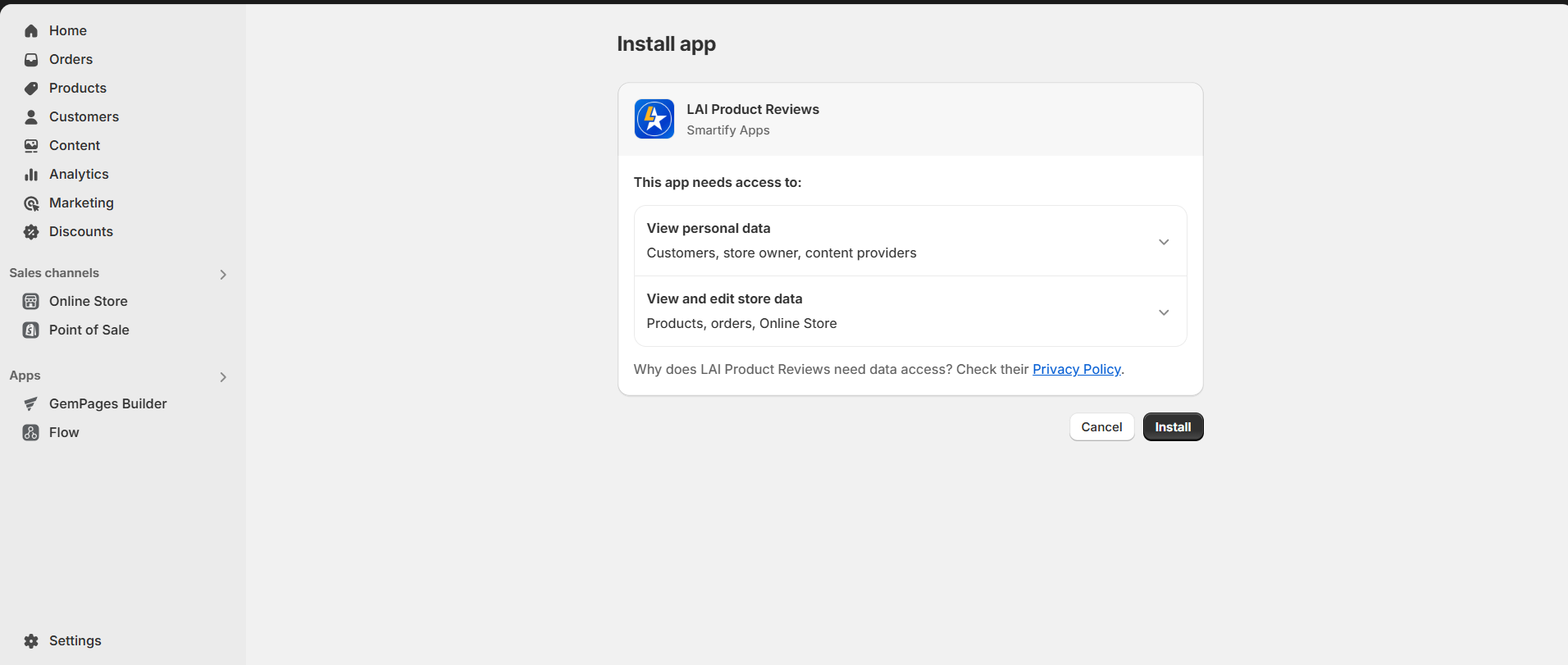Screen dimensions: 1568x665
Task: Click the Marketing target icon
Action: pyautogui.click(x=31, y=203)
